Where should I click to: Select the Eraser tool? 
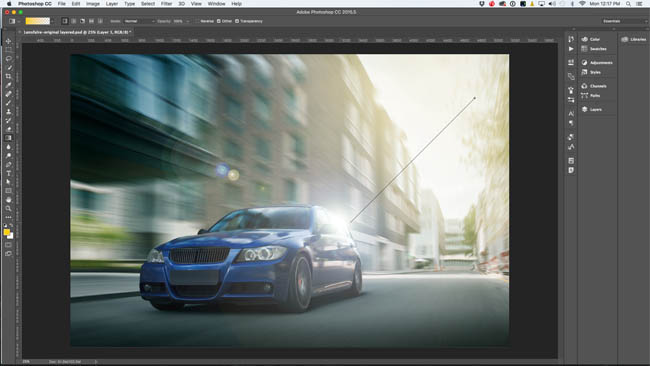(x=8, y=129)
